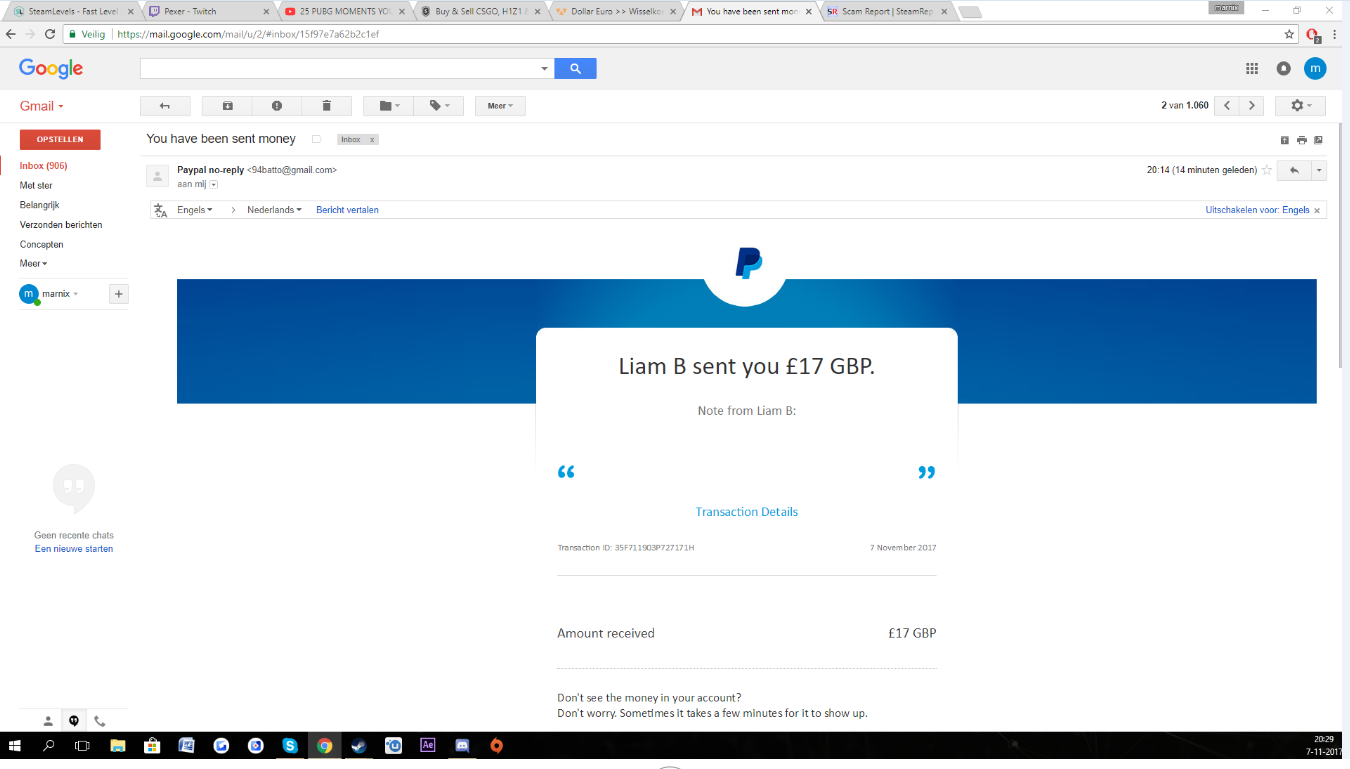Archive this email with the archive icon
The image size is (1350, 769).
coord(227,106)
